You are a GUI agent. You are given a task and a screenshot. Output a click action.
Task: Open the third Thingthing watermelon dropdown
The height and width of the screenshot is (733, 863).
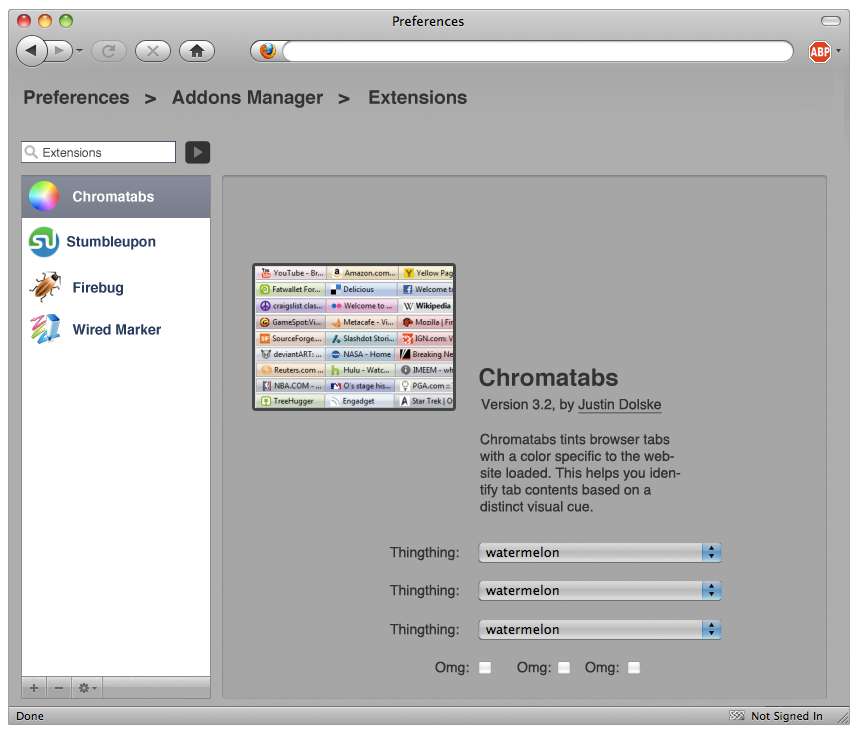point(600,630)
